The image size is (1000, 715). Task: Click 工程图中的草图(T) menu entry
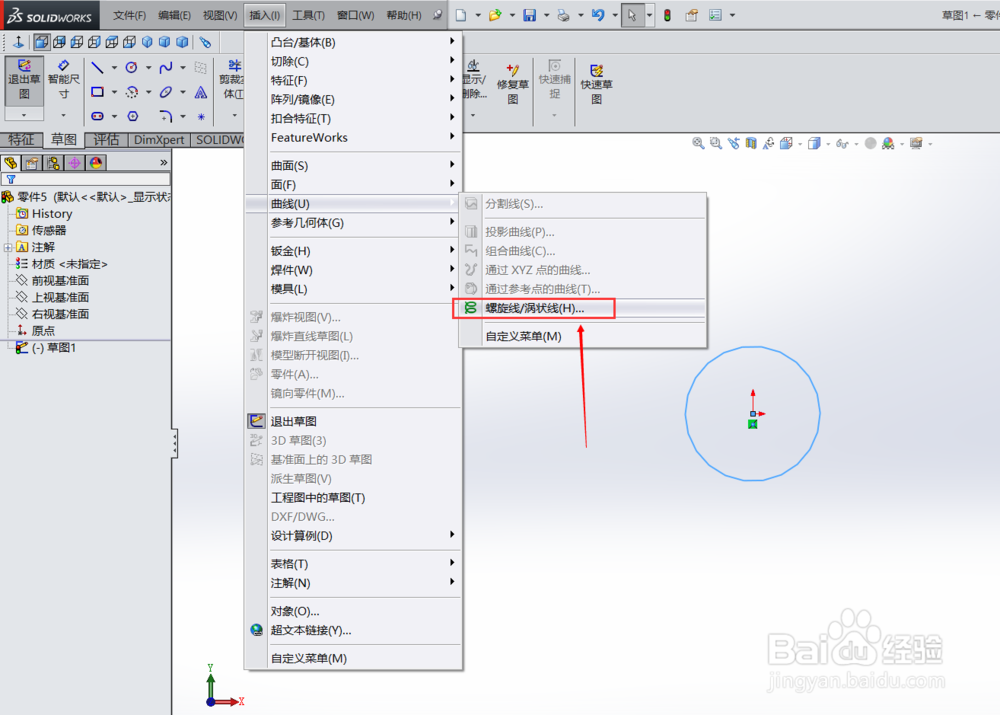tap(318, 498)
